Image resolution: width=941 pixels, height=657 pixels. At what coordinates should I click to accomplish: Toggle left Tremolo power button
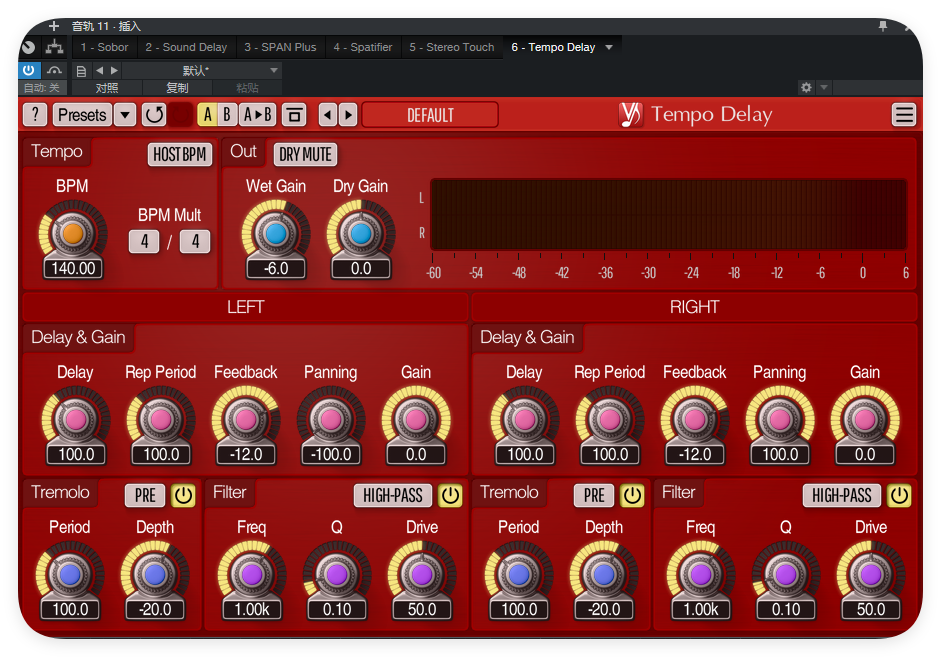point(183,496)
